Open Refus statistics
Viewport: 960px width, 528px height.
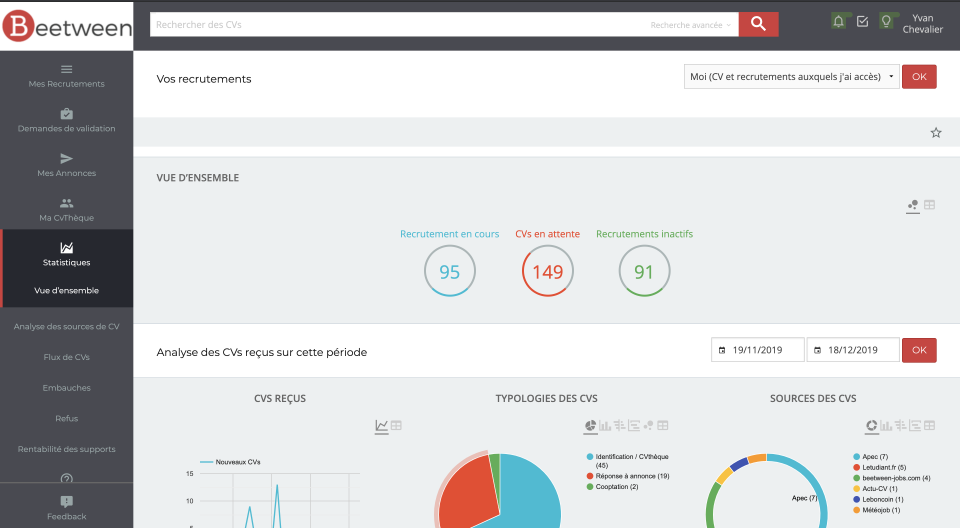point(67,418)
